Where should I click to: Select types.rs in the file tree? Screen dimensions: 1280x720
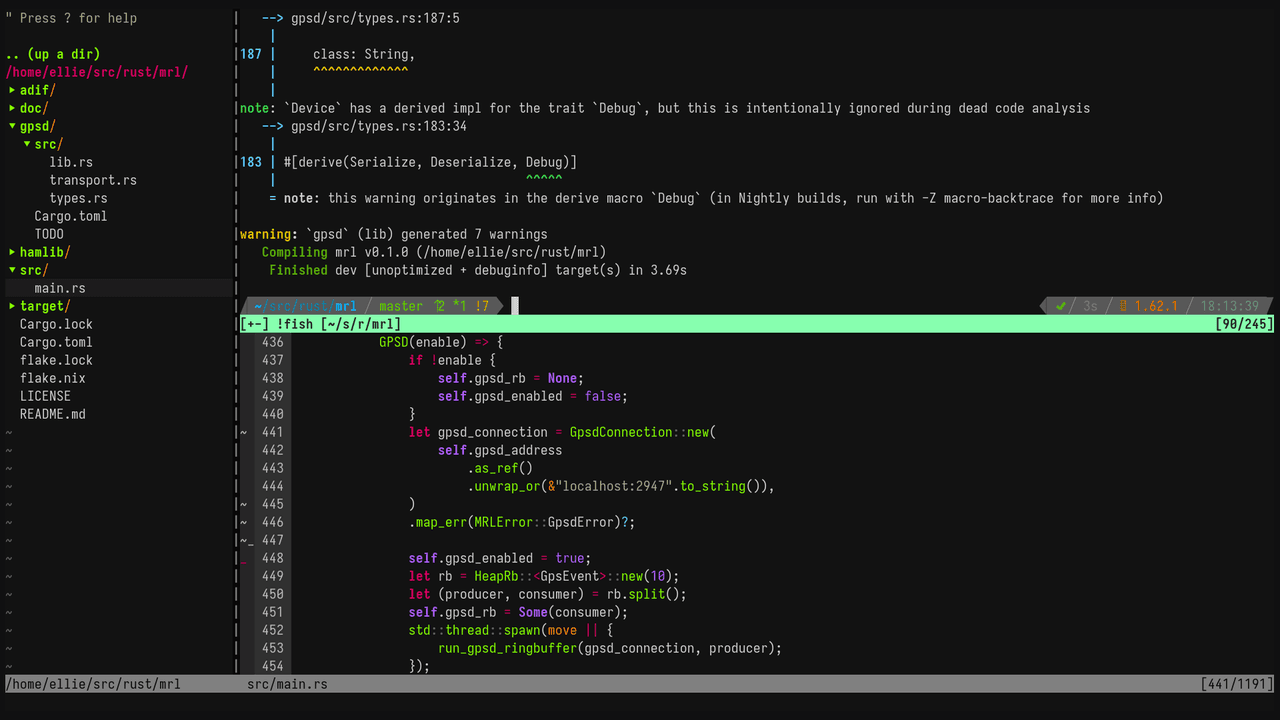78,198
